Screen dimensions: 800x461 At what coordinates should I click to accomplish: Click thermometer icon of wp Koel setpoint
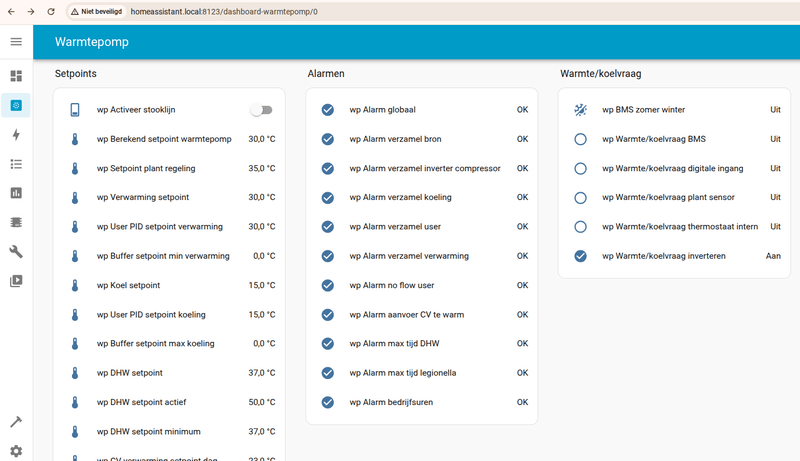pyautogui.click(x=75, y=286)
